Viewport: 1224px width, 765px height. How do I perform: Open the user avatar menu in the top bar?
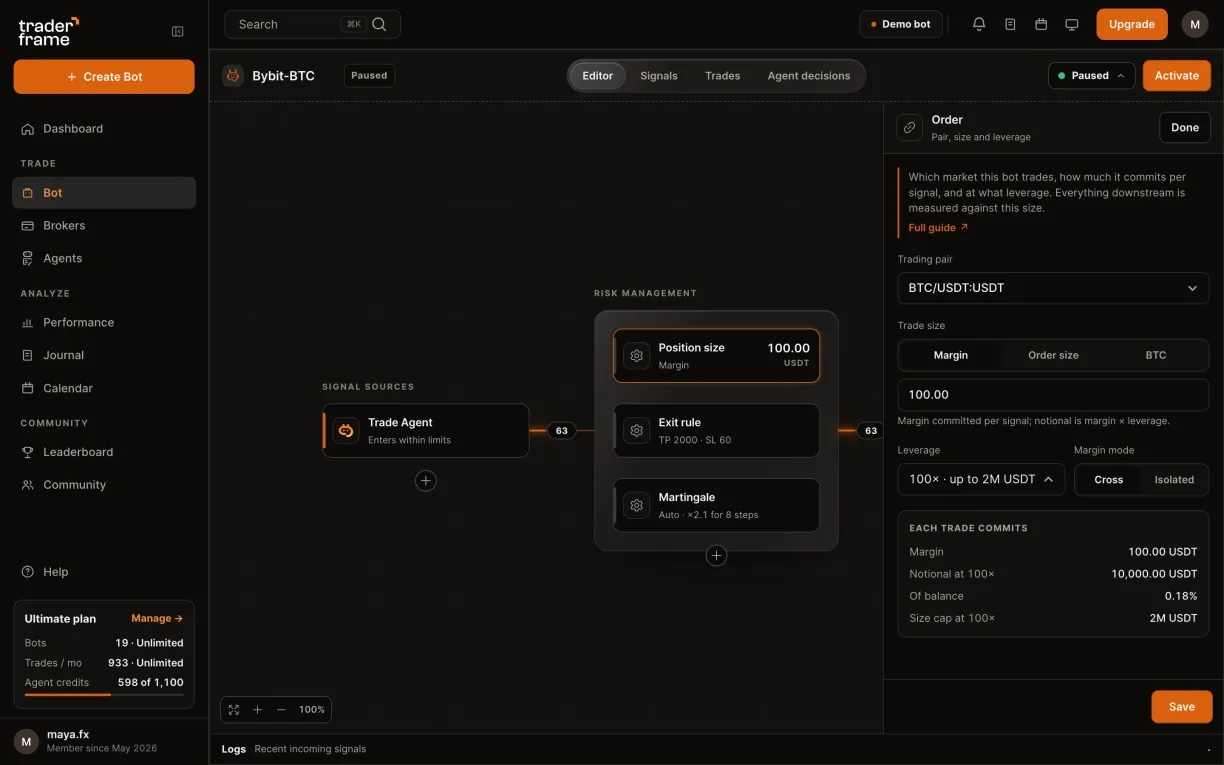coord(1195,24)
